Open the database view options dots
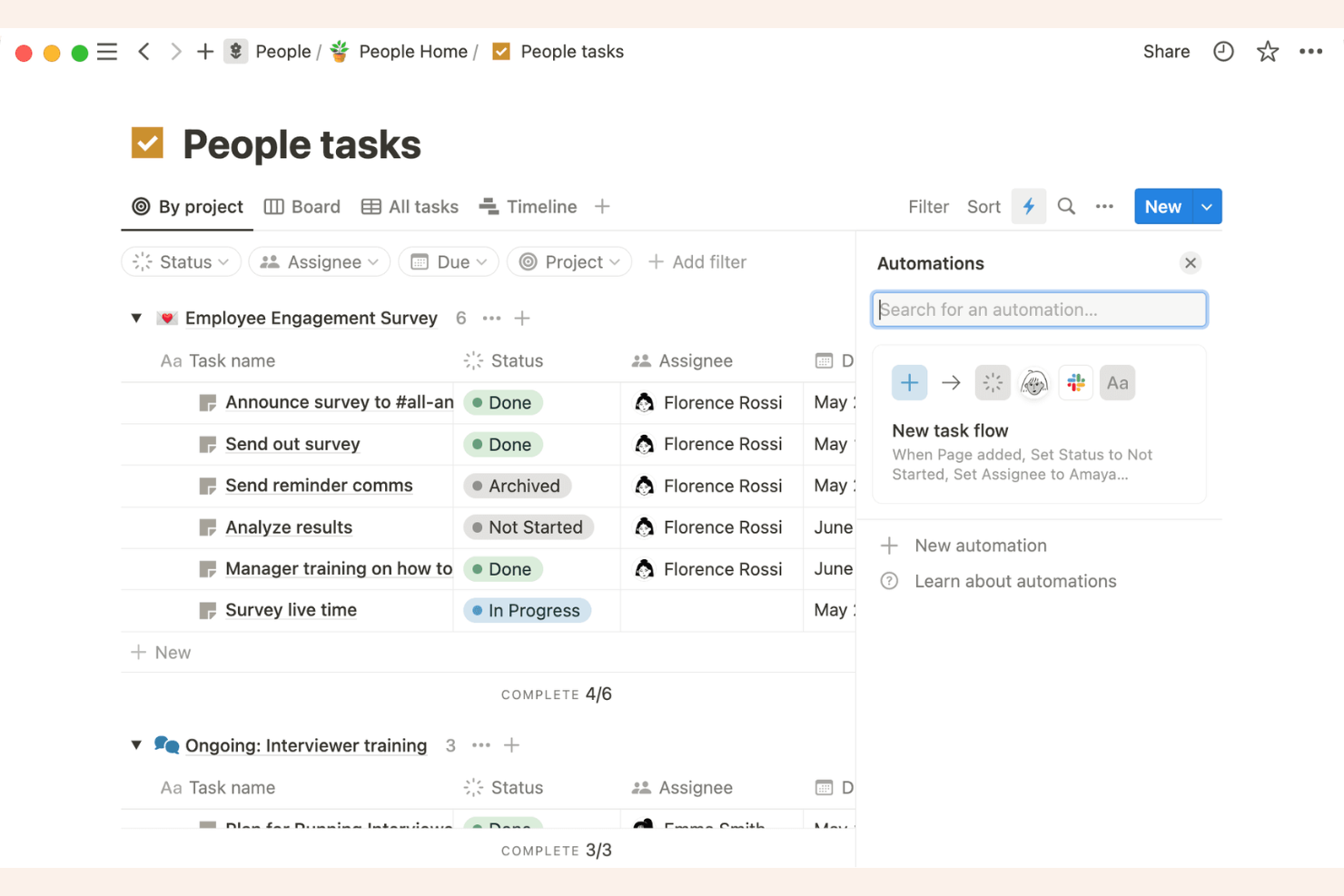 [1104, 207]
